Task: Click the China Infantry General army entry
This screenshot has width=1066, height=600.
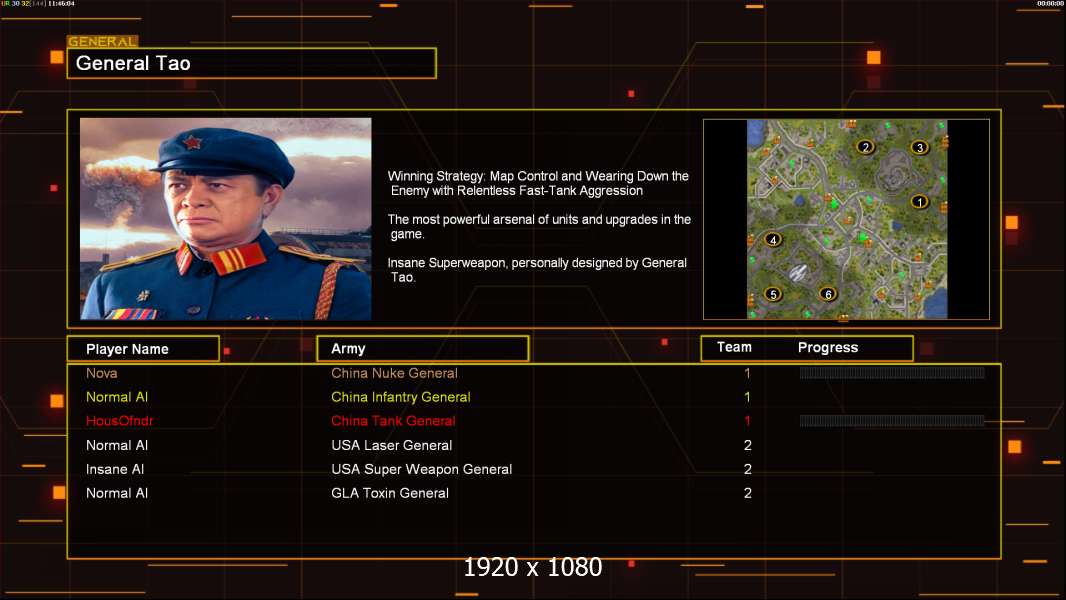Action: [401, 397]
